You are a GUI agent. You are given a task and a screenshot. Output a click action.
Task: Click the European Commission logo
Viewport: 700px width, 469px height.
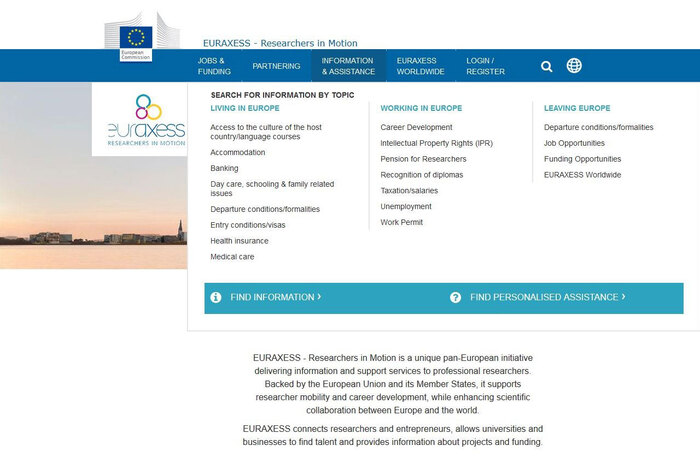pos(142,37)
